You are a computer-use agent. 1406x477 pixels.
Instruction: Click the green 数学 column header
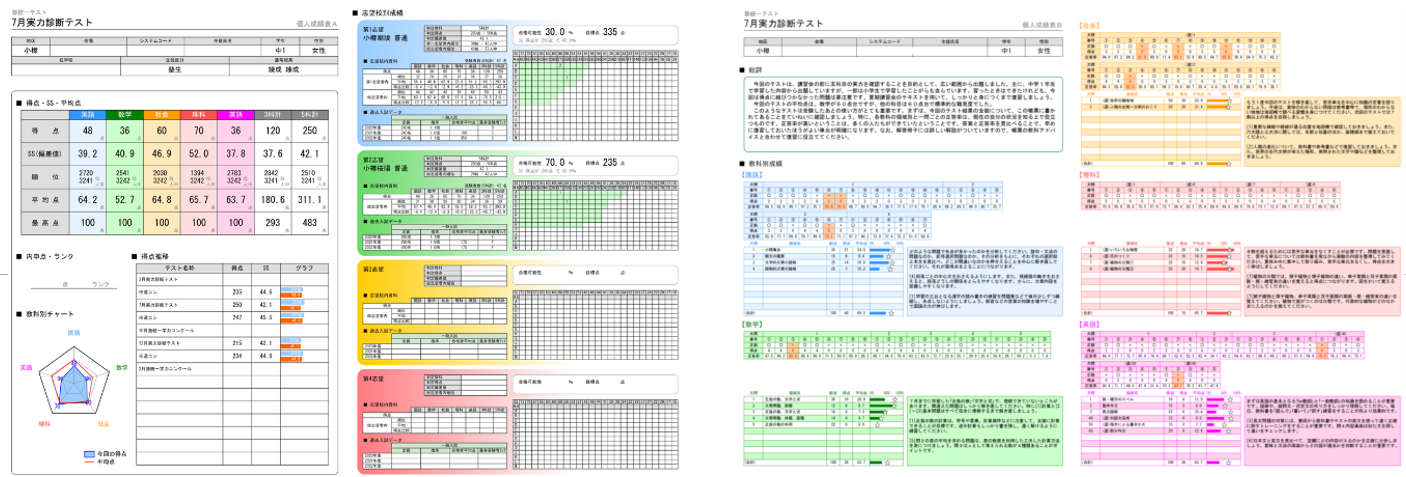126,114
